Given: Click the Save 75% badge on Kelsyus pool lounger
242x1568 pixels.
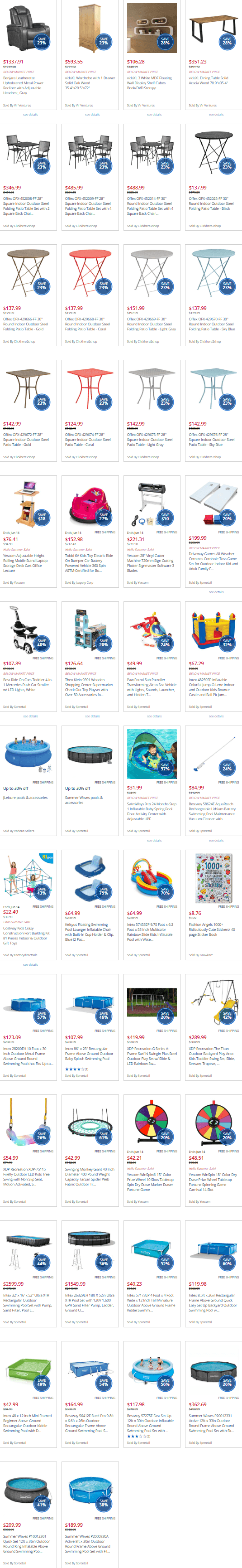Looking at the screenshot, I should (104, 891).
